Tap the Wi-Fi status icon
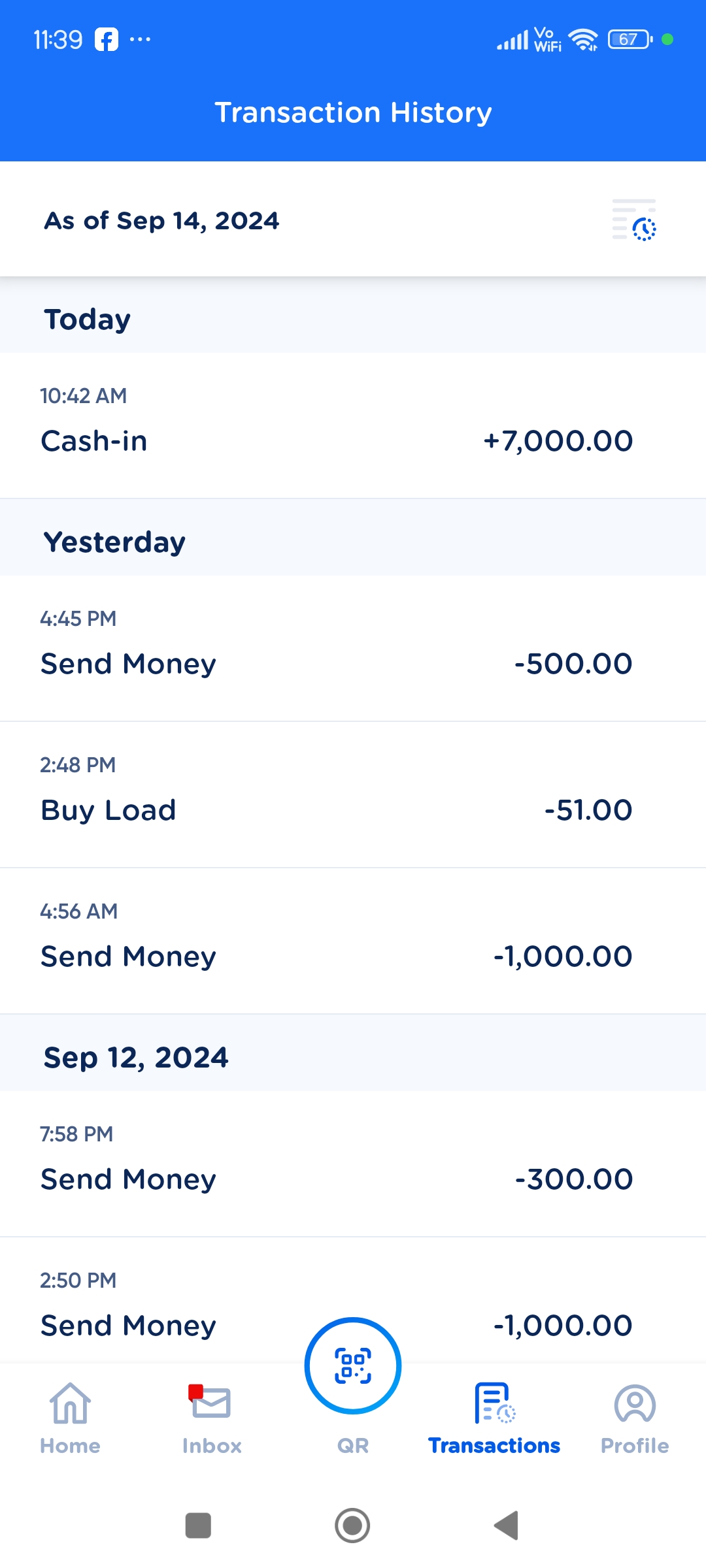Screen dimensions: 706x1568 [x=583, y=40]
